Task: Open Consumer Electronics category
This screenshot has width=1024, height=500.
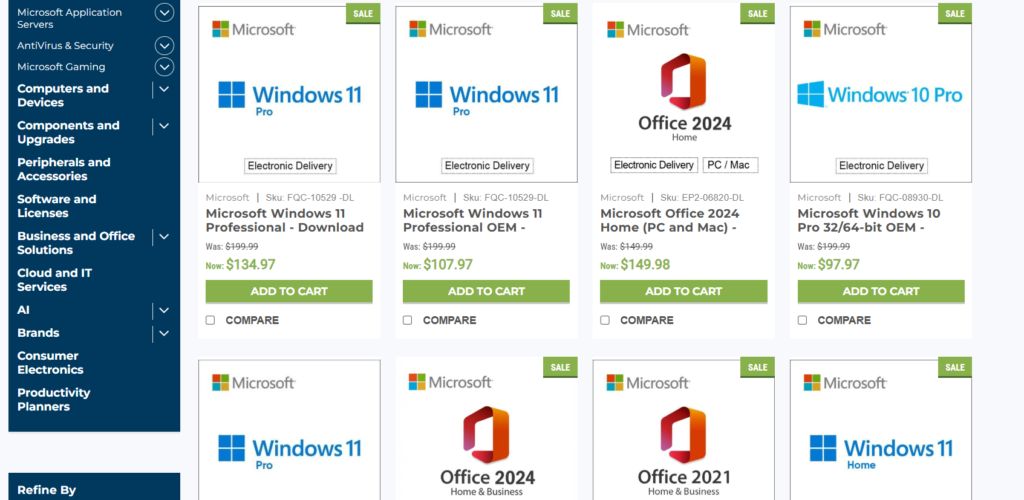Action: (x=50, y=363)
